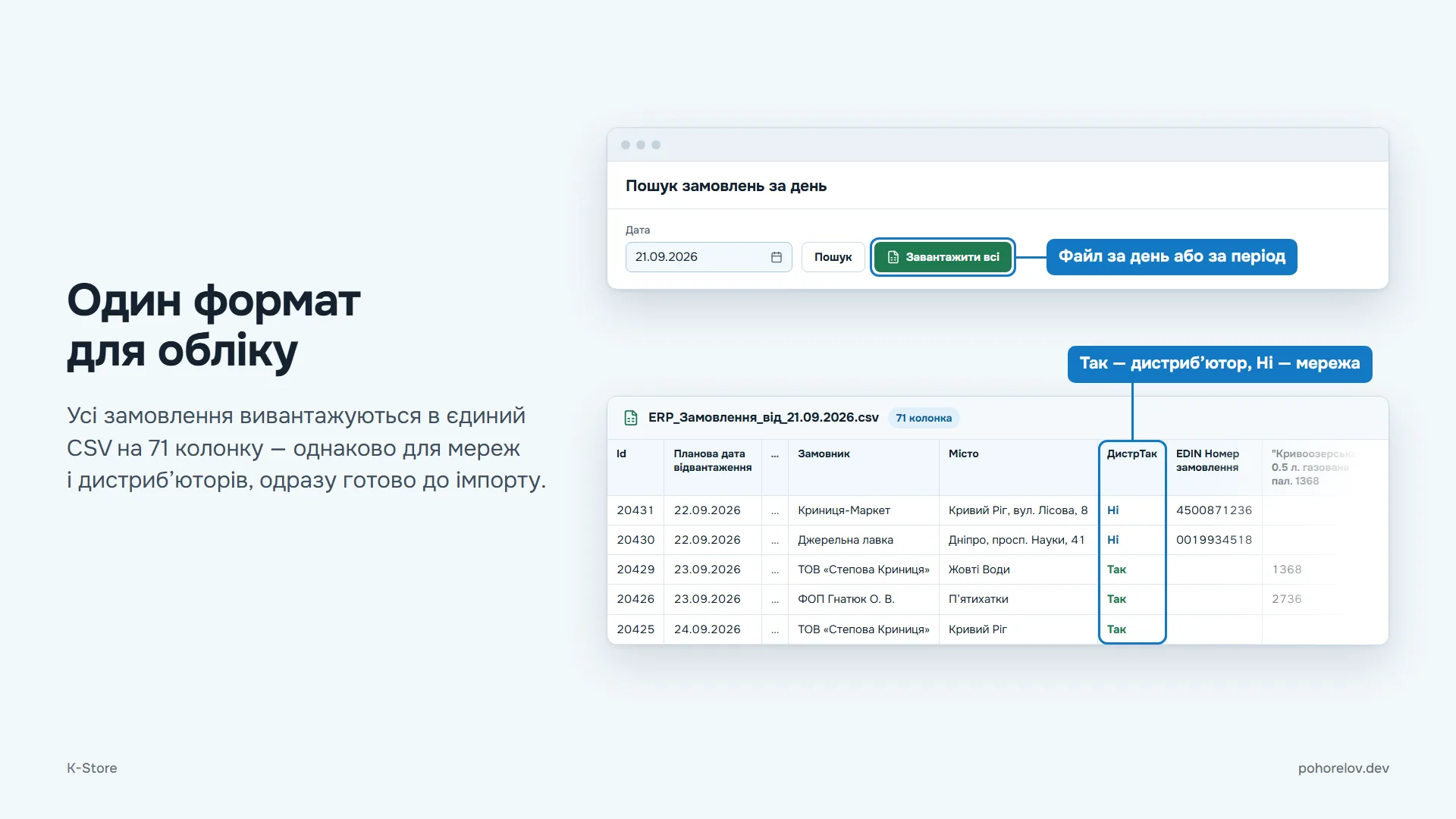Click EDIN number 4500871236
The width and height of the screenshot is (1456, 819).
pos(1213,510)
